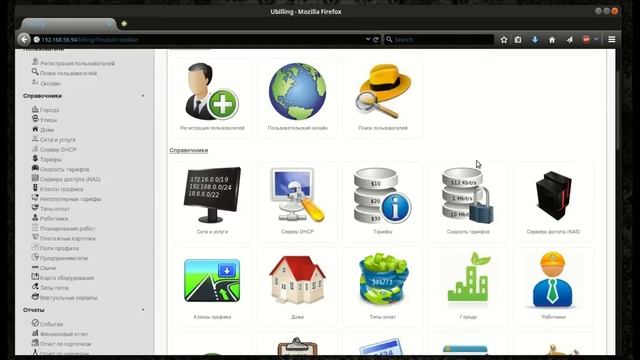Viewport: 640px width, 360px height.
Task: Open the address bar history dropdown arrow
Action: tap(368, 39)
